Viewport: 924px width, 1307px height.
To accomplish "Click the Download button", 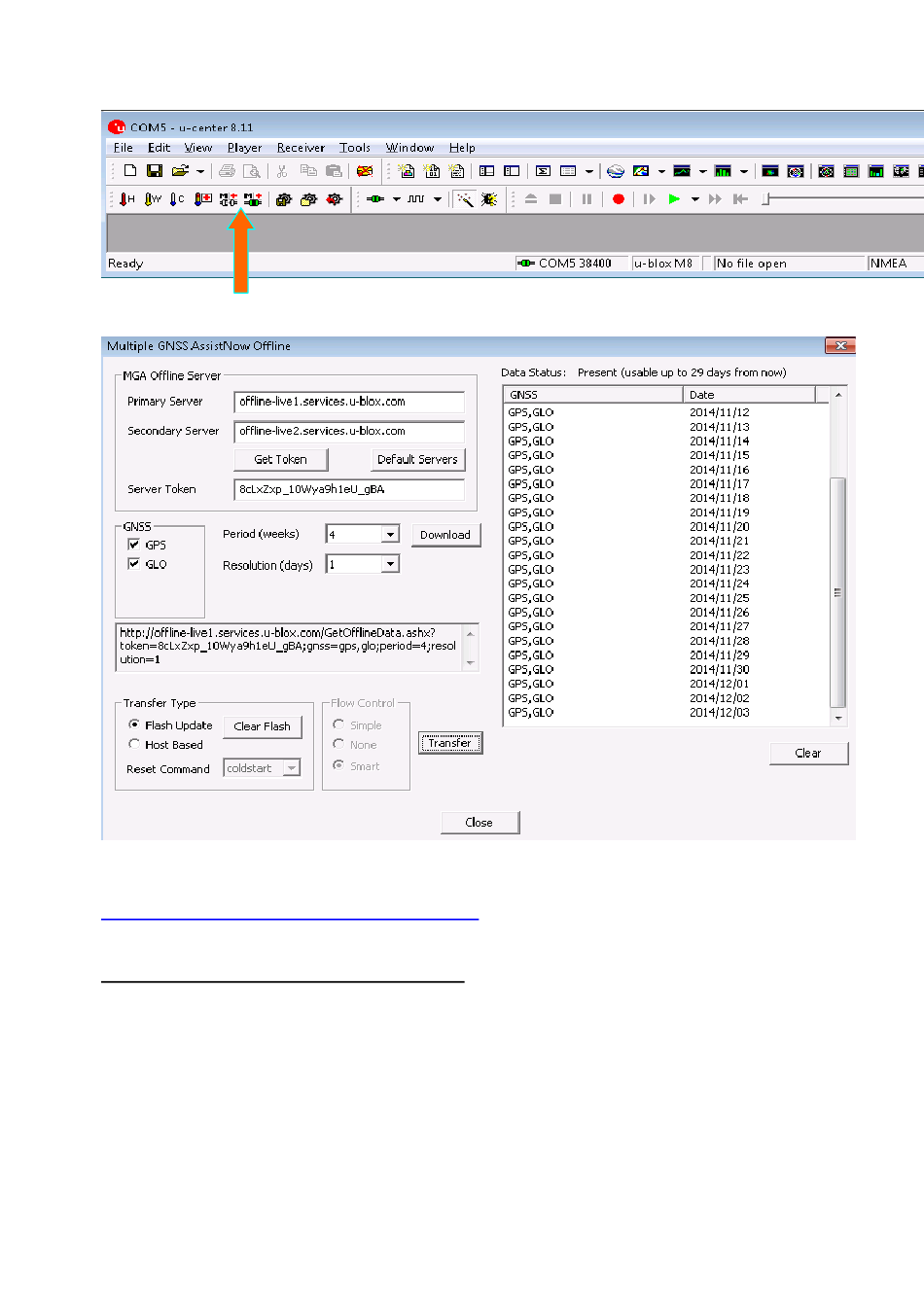I will 445,535.
